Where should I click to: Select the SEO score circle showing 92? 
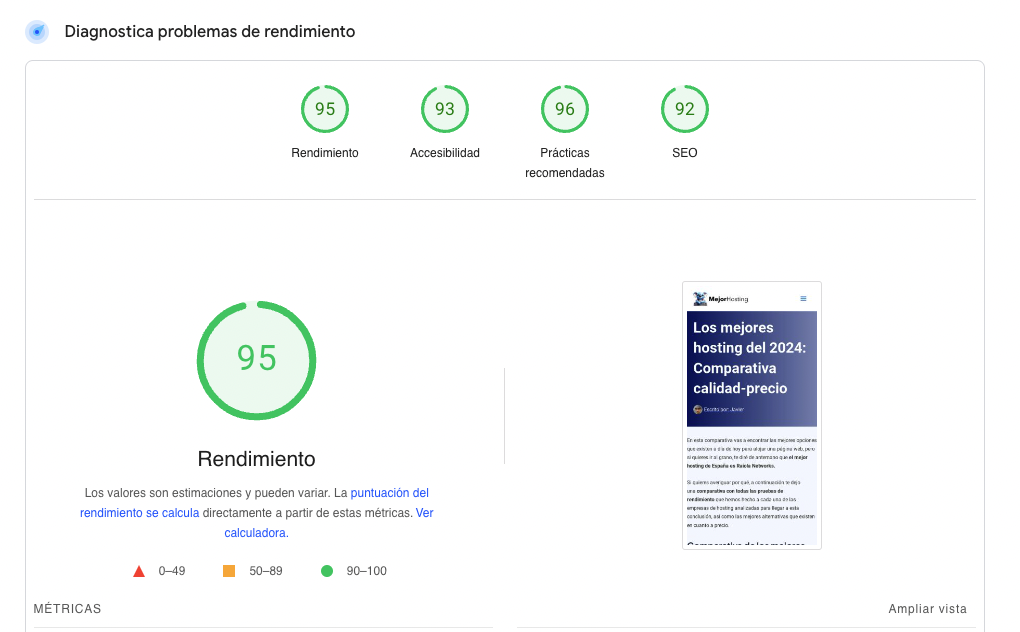pos(685,108)
